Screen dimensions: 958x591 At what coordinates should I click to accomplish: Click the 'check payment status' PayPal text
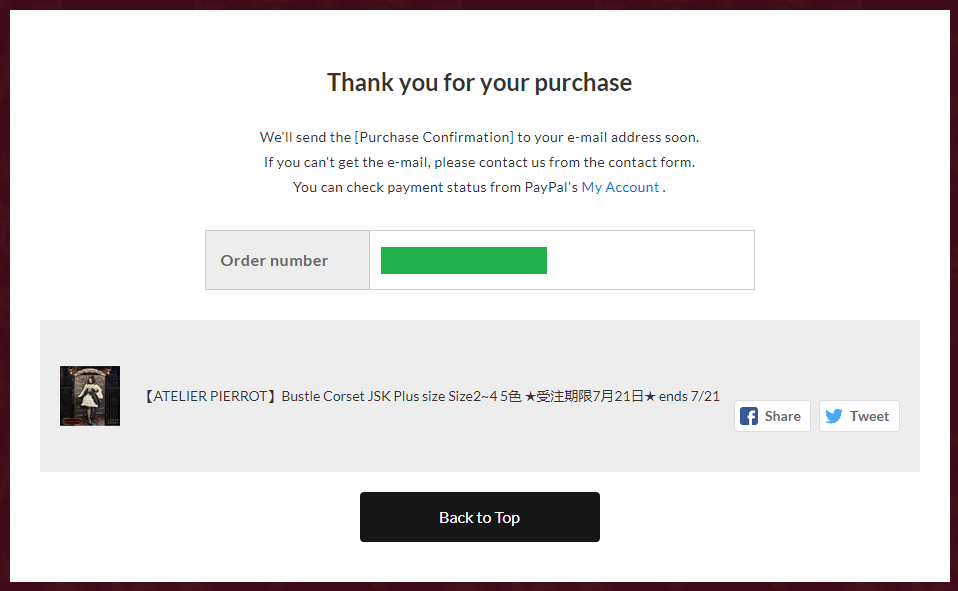coord(435,187)
